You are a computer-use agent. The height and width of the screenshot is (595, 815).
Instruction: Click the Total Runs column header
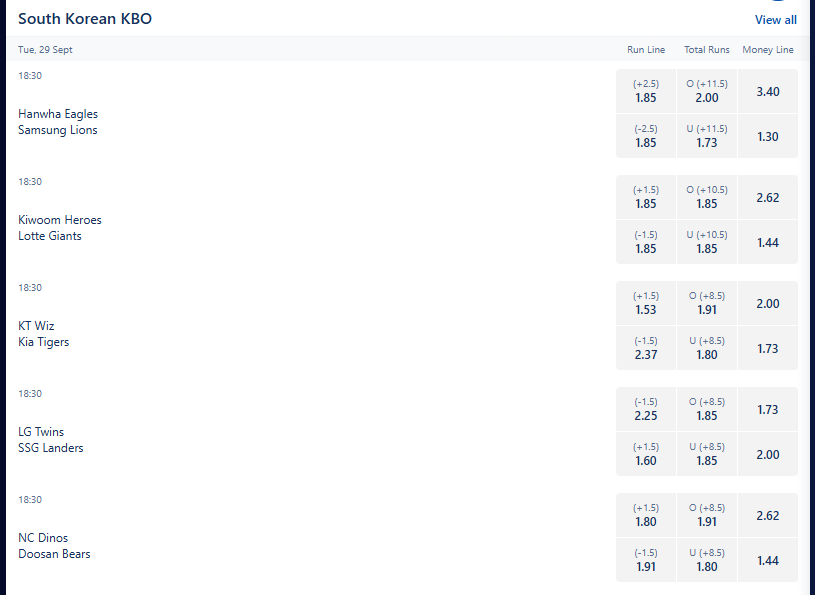click(x=706, y=49)
